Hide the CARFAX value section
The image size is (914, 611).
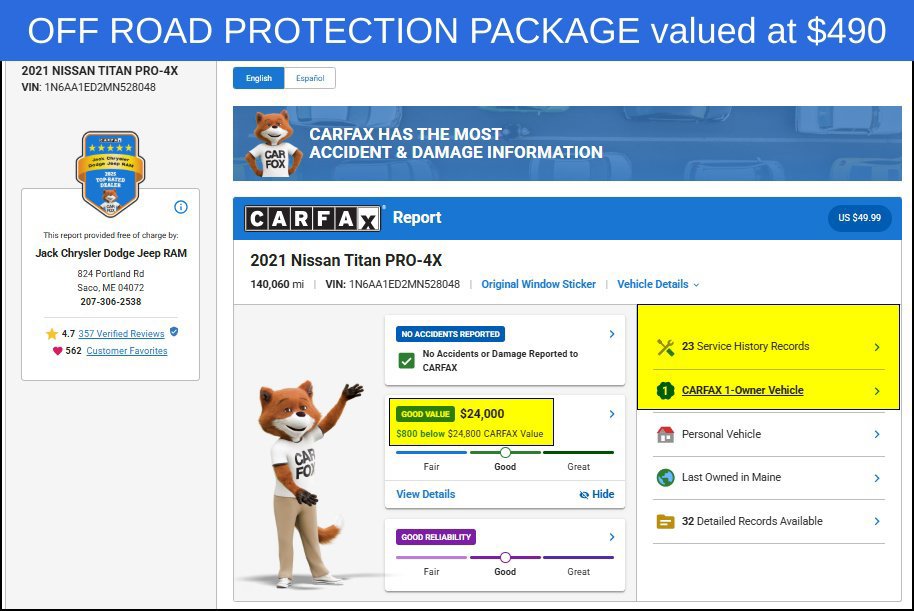[x=596, y=494]
